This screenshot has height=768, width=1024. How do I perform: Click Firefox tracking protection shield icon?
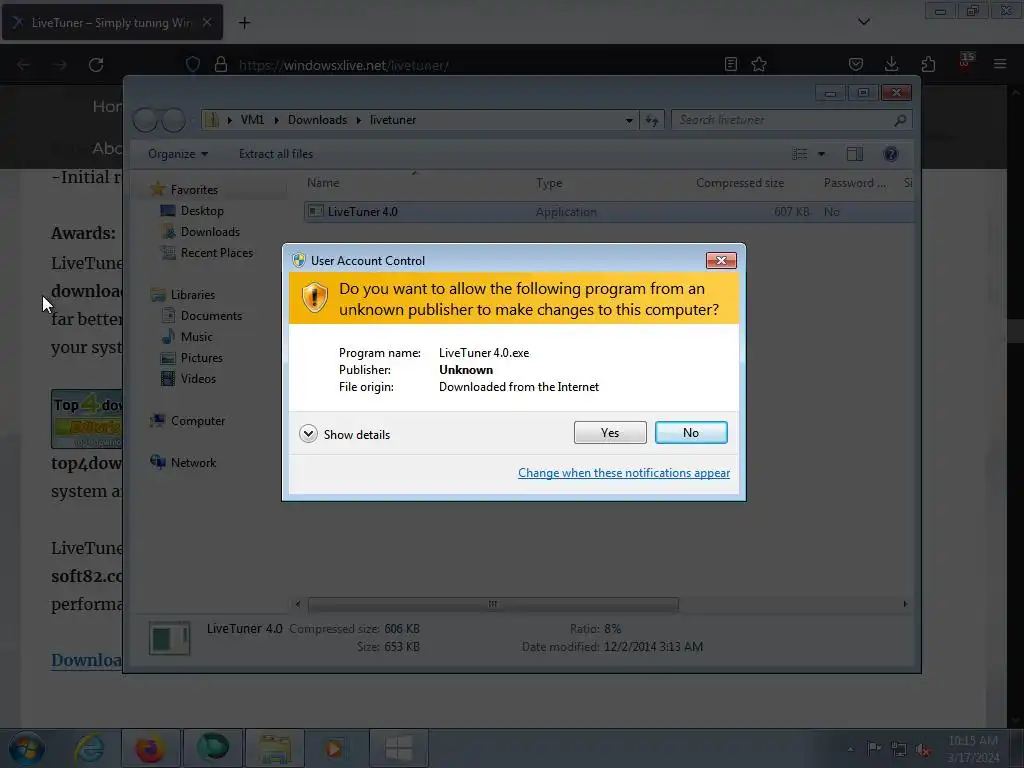point(193,64)
